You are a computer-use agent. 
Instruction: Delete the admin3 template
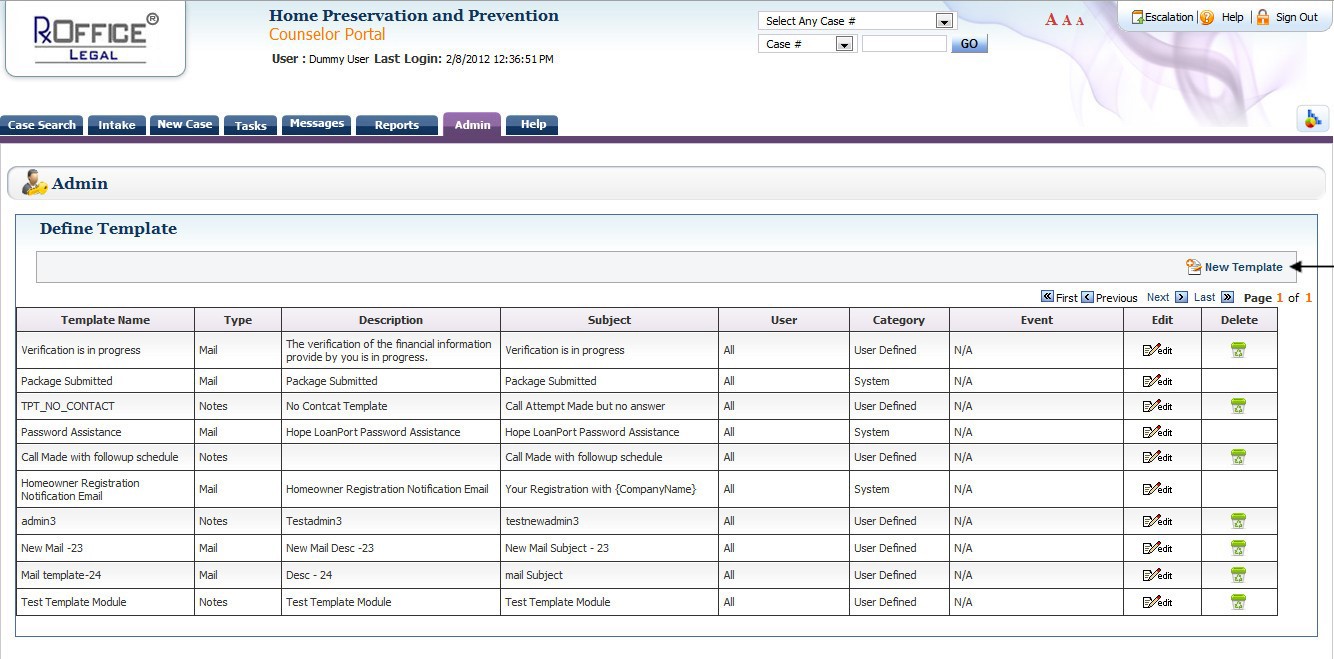pos(1238,521)
